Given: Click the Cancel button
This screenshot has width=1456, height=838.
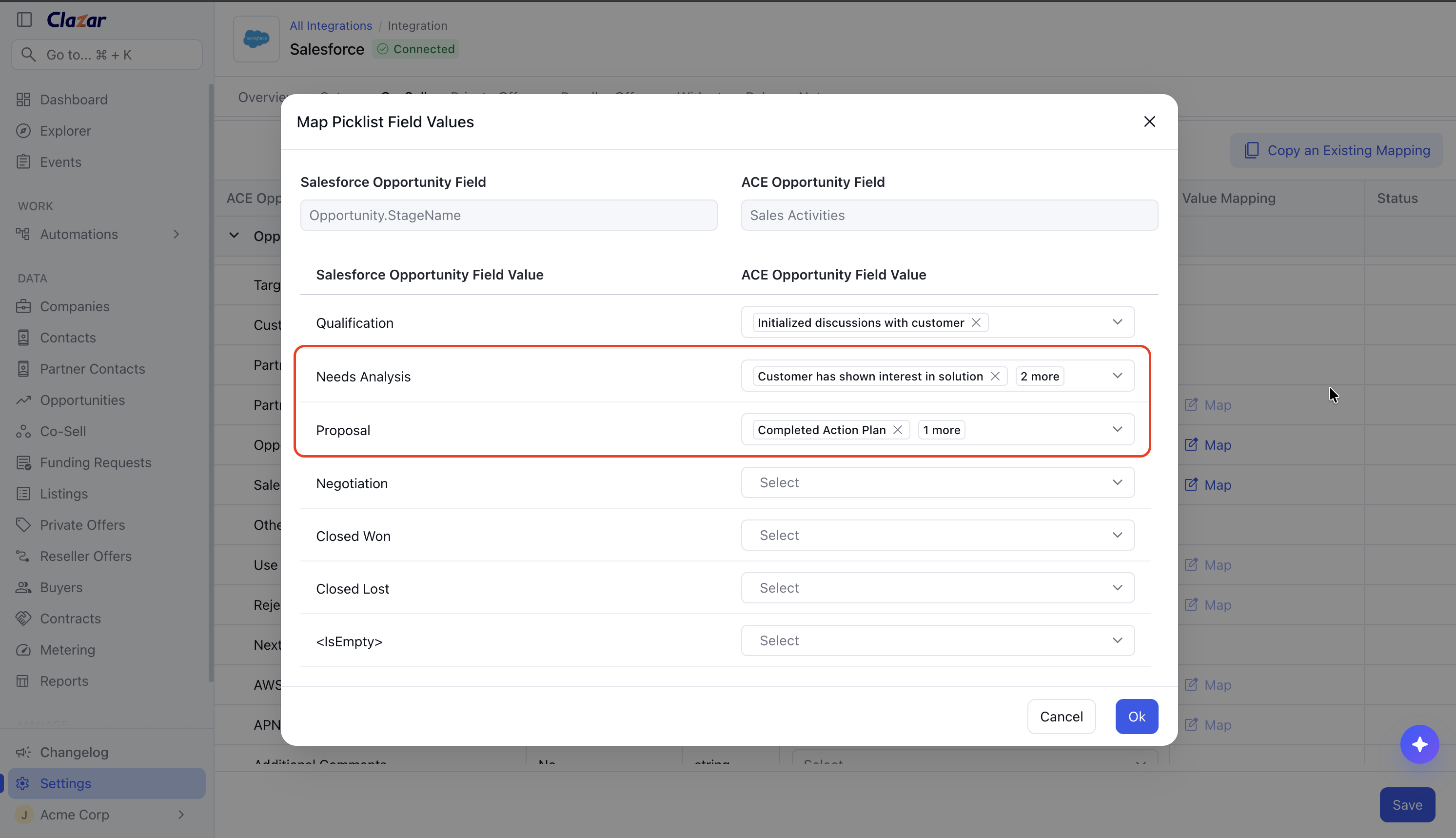Looking at the screenshot, I should [x=1062, y=717].
